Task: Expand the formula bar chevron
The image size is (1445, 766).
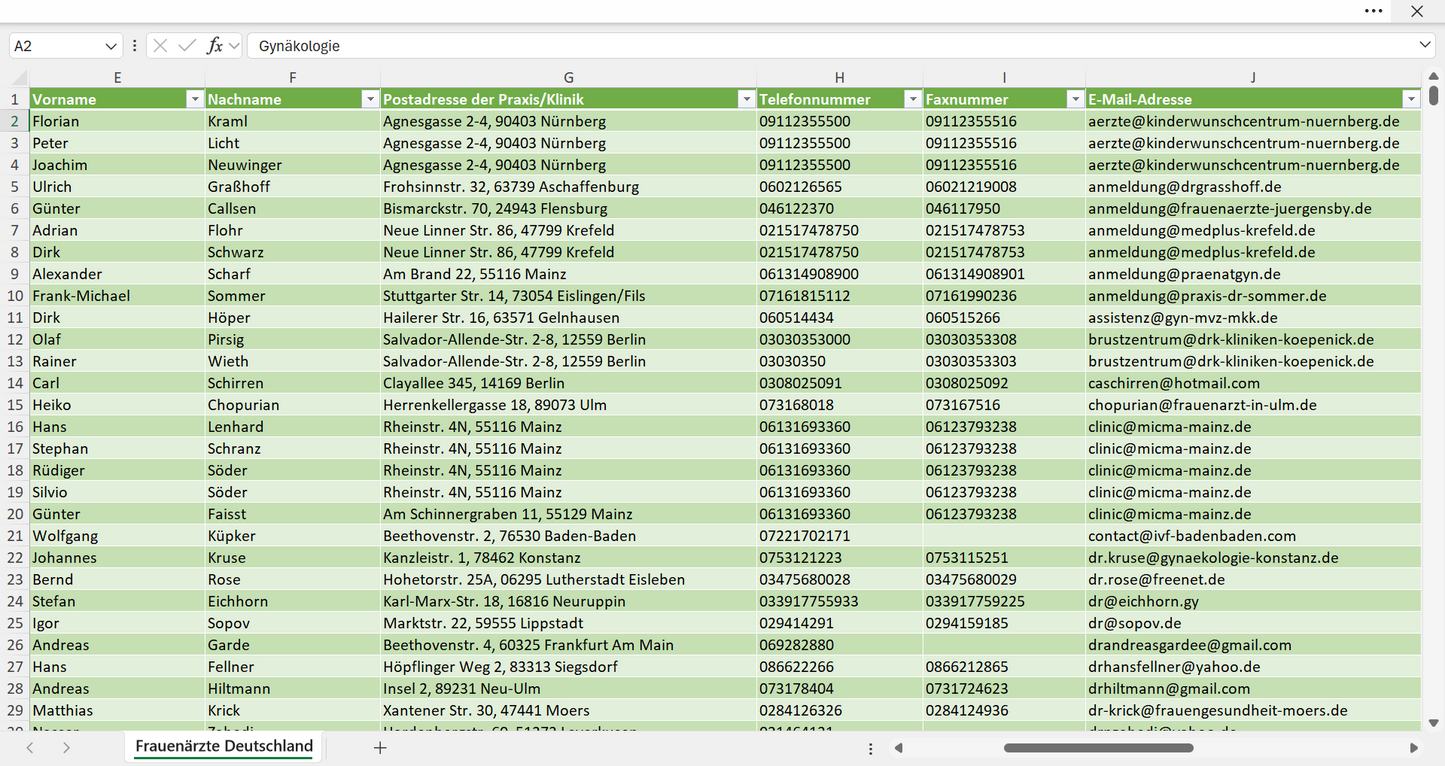Action: 1425,46
